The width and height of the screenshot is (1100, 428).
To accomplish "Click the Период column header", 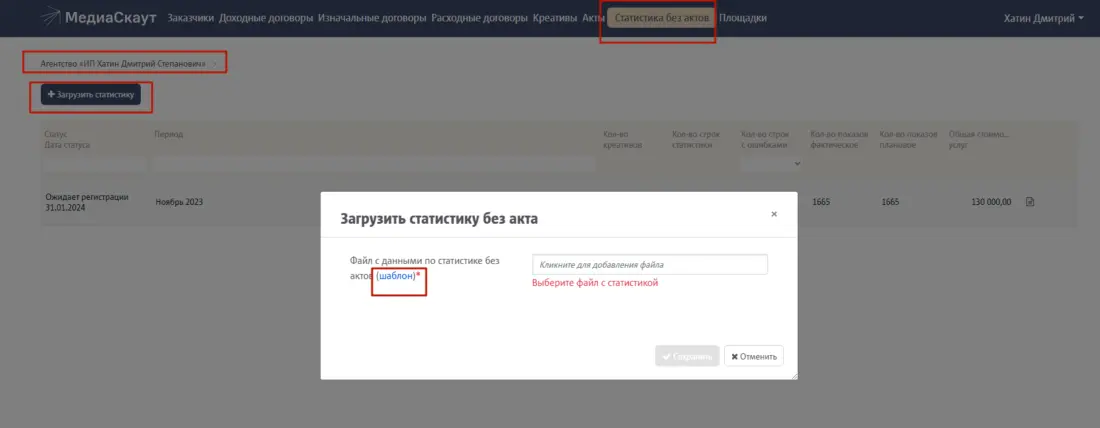I will [x=169, y=134].
